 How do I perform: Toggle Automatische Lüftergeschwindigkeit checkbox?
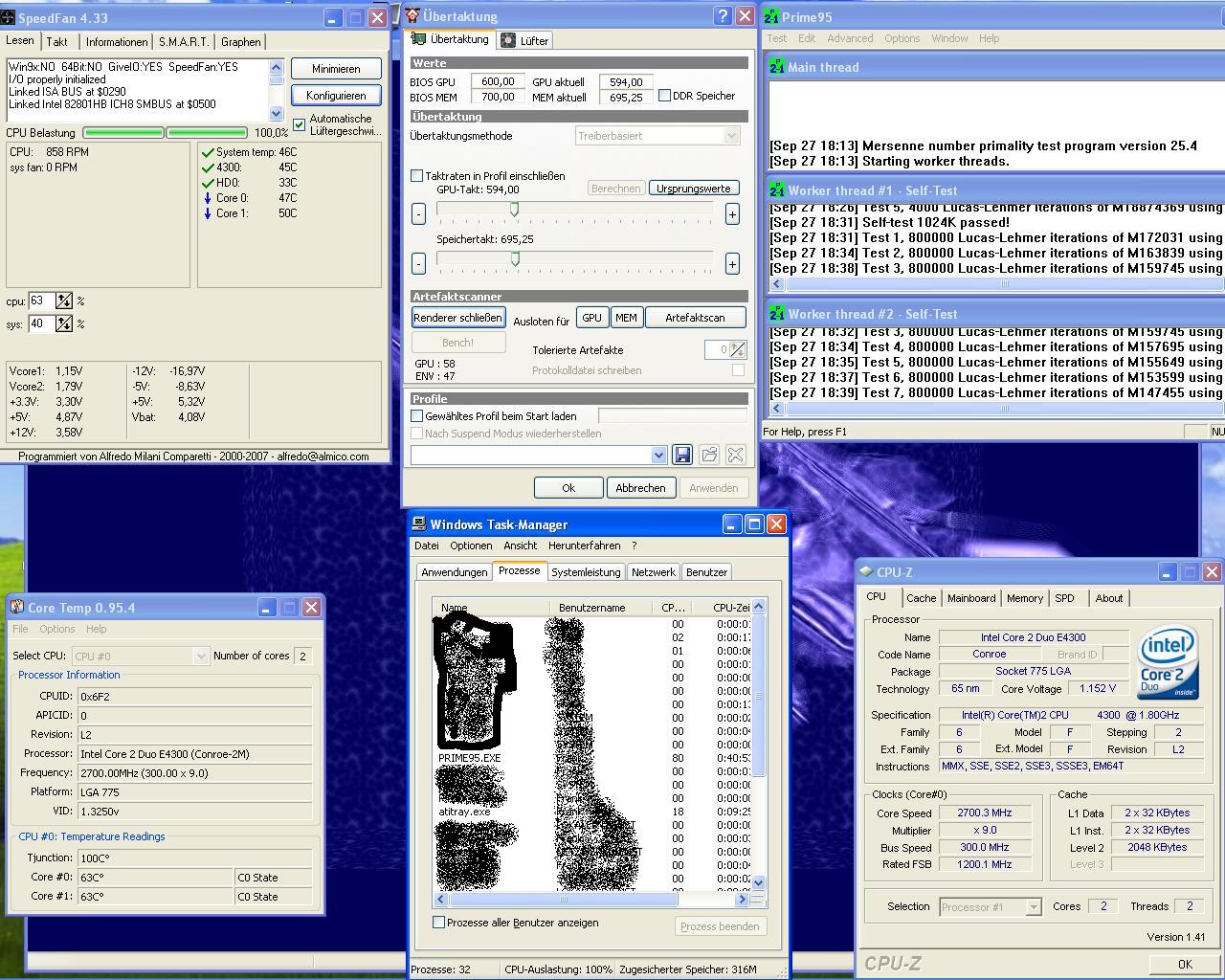pyautogui.click(x=300, y=124)
